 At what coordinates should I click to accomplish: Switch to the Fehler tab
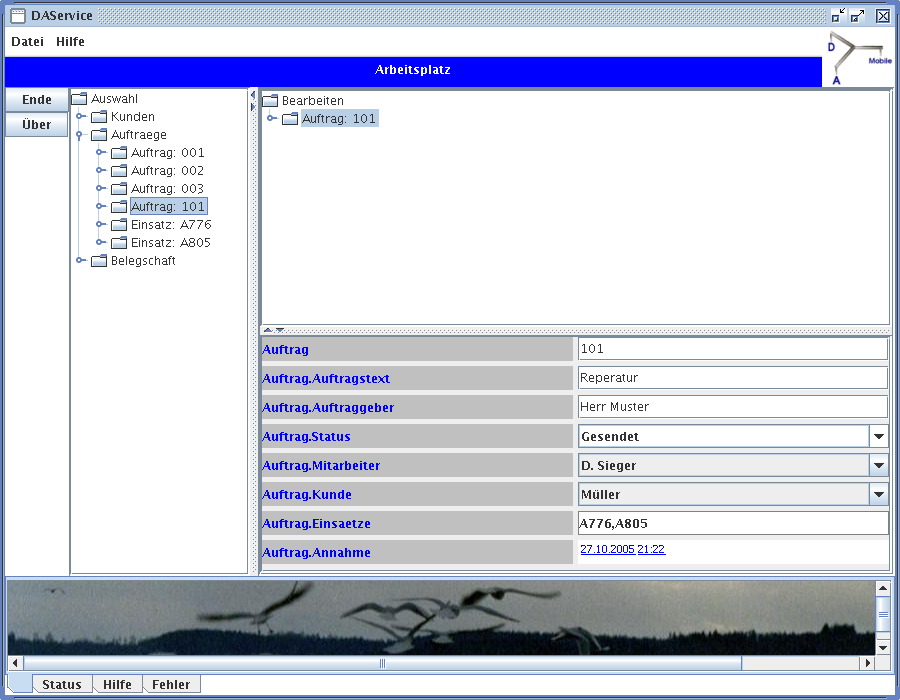(x=171, y=685)
